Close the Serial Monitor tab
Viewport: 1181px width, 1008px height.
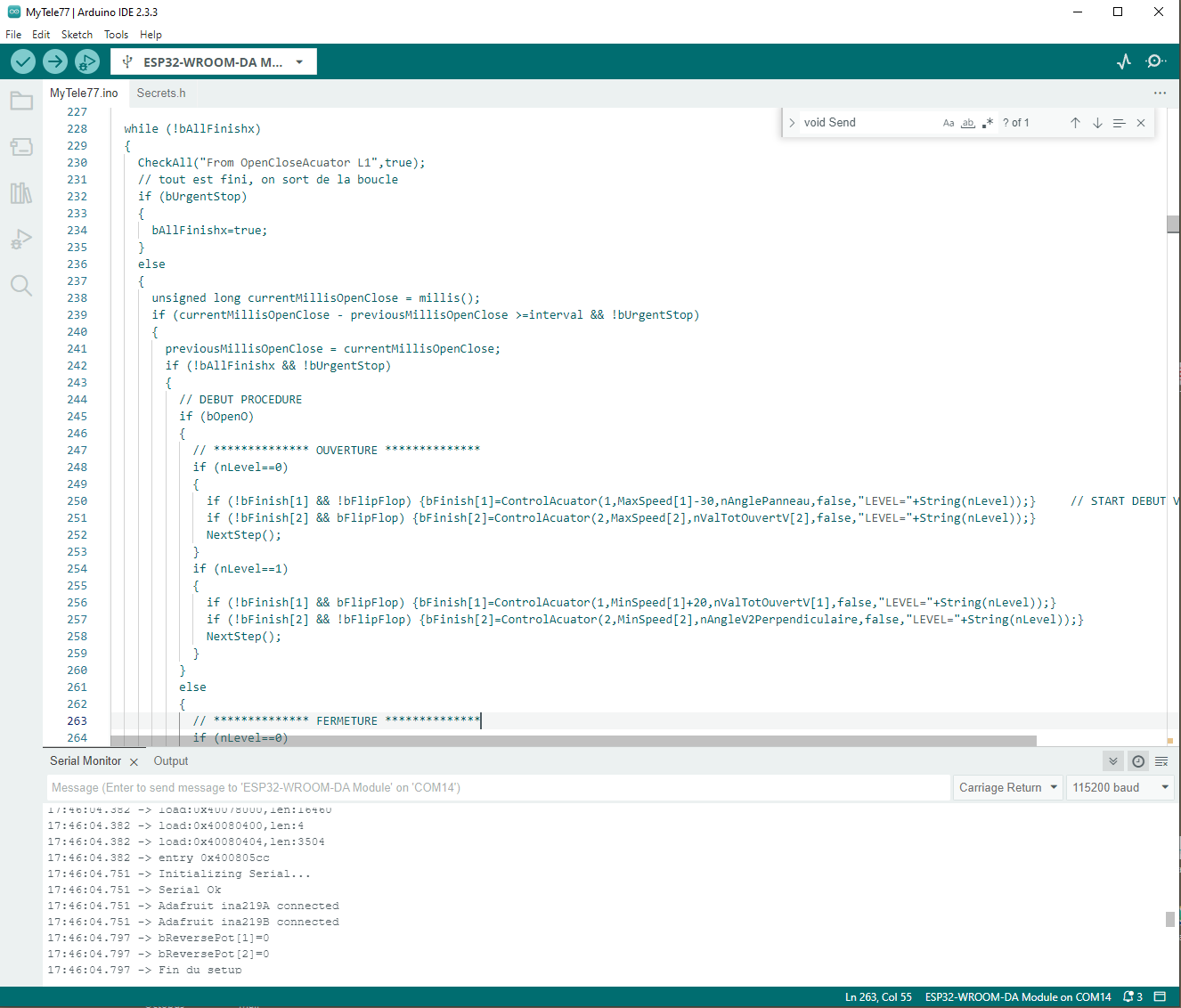[134, 762]
